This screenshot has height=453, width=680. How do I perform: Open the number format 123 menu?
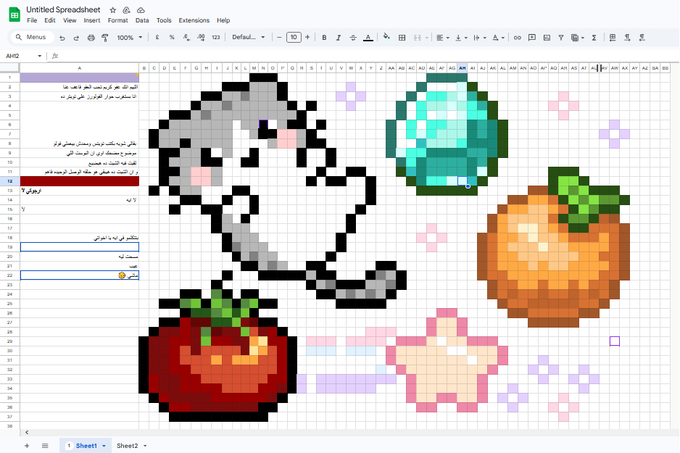click(216, 38)
